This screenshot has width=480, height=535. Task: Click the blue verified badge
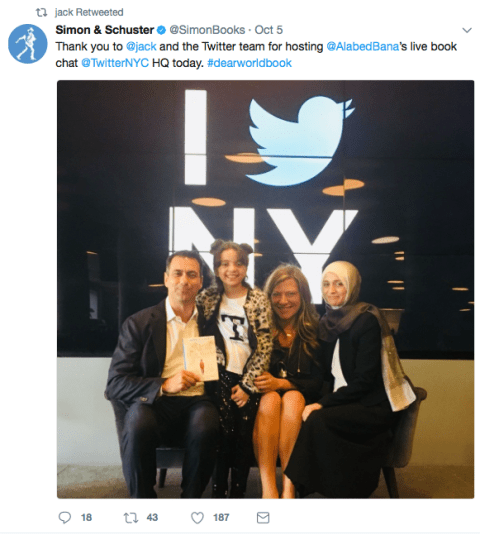pyautogui.click(x=161, y=30)
